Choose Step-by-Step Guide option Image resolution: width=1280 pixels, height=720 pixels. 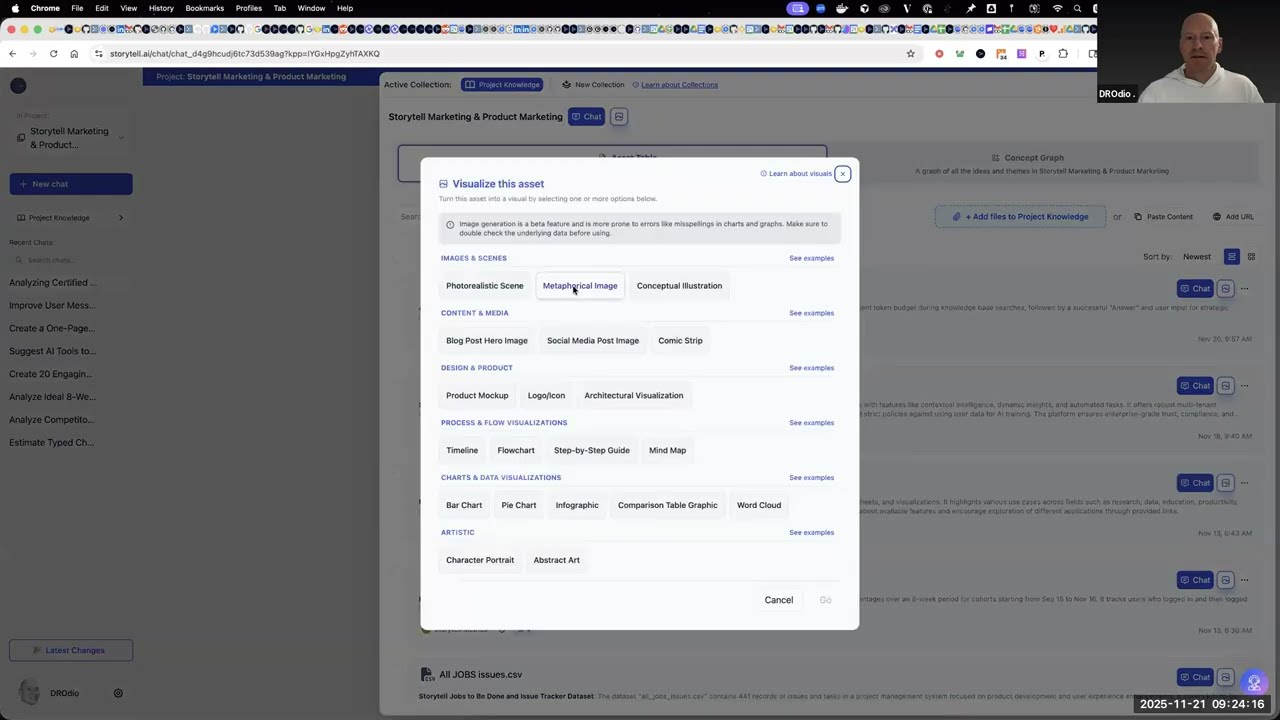pyautogui.click(x=592, y=451)
